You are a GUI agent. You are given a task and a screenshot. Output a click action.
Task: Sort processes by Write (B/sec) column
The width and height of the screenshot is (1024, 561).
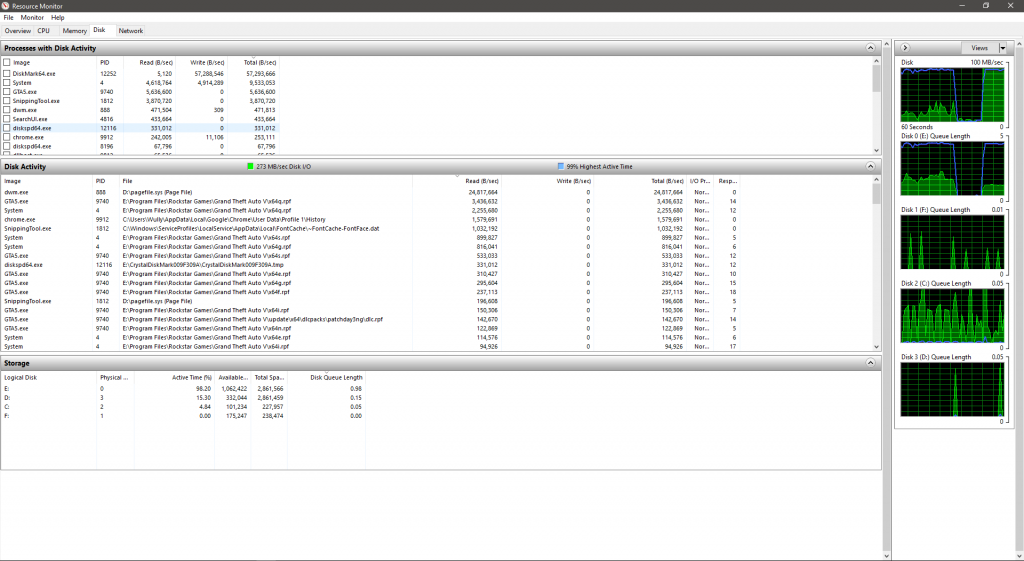(206, 62)
